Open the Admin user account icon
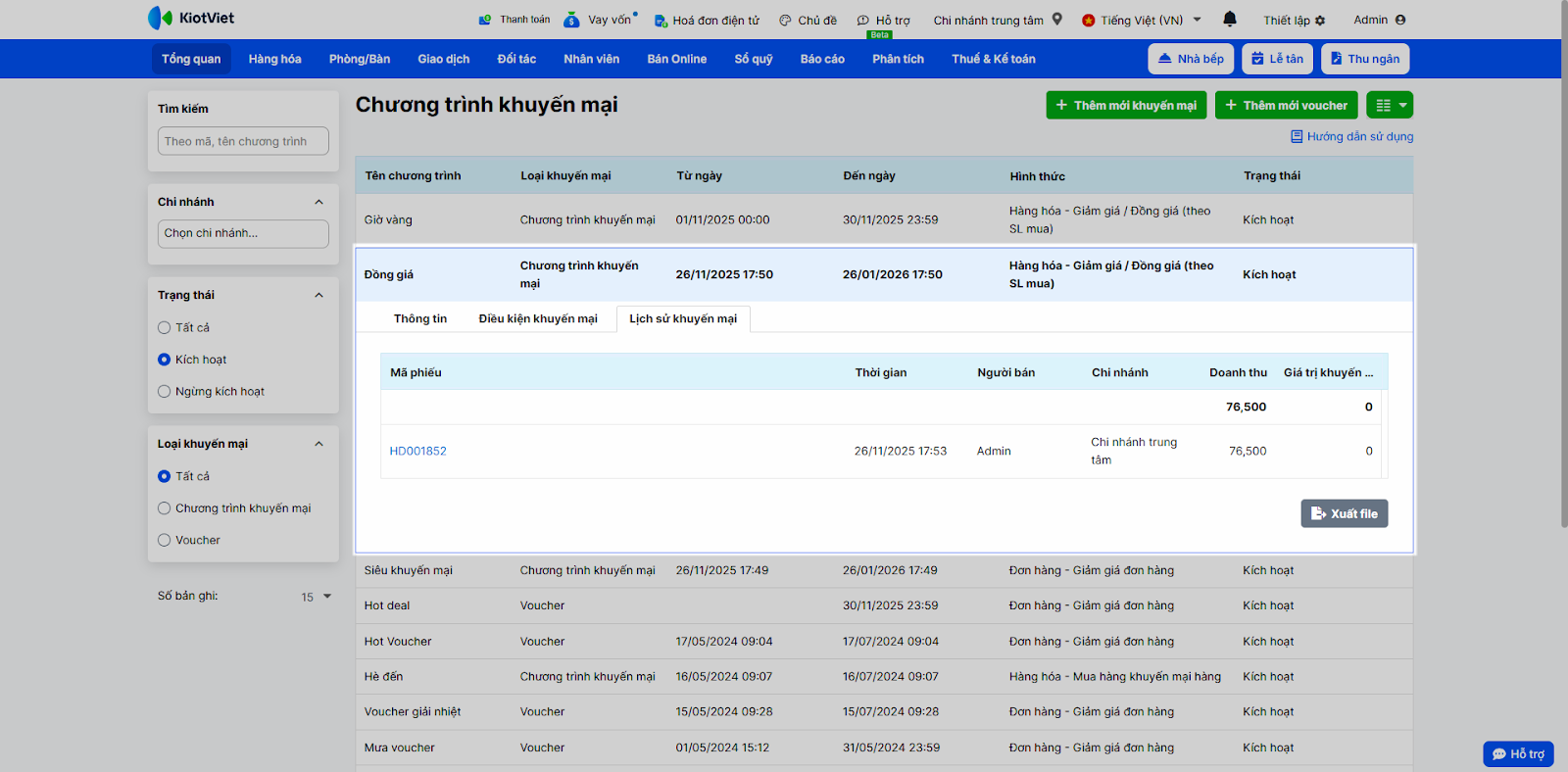The width and height of the screenshot is (1568, 772). [1400, 20]
